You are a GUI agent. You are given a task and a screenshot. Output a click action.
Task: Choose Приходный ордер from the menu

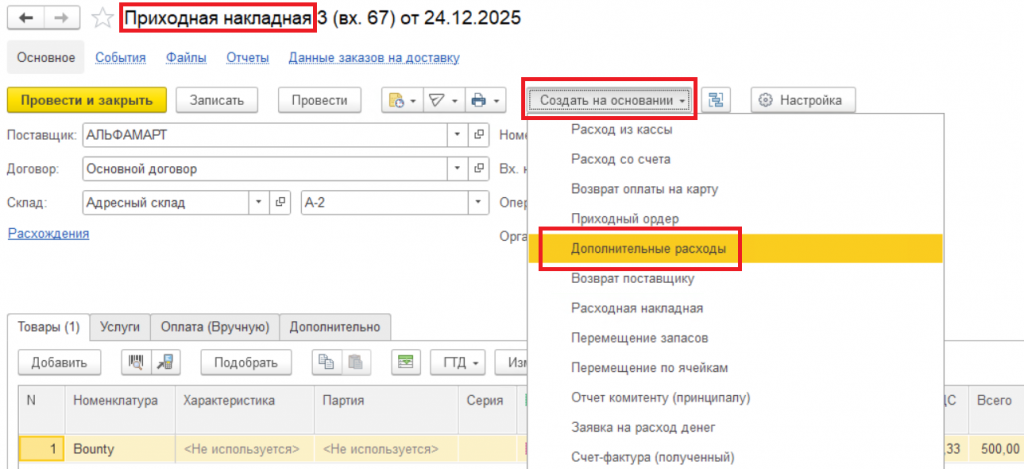735,218
